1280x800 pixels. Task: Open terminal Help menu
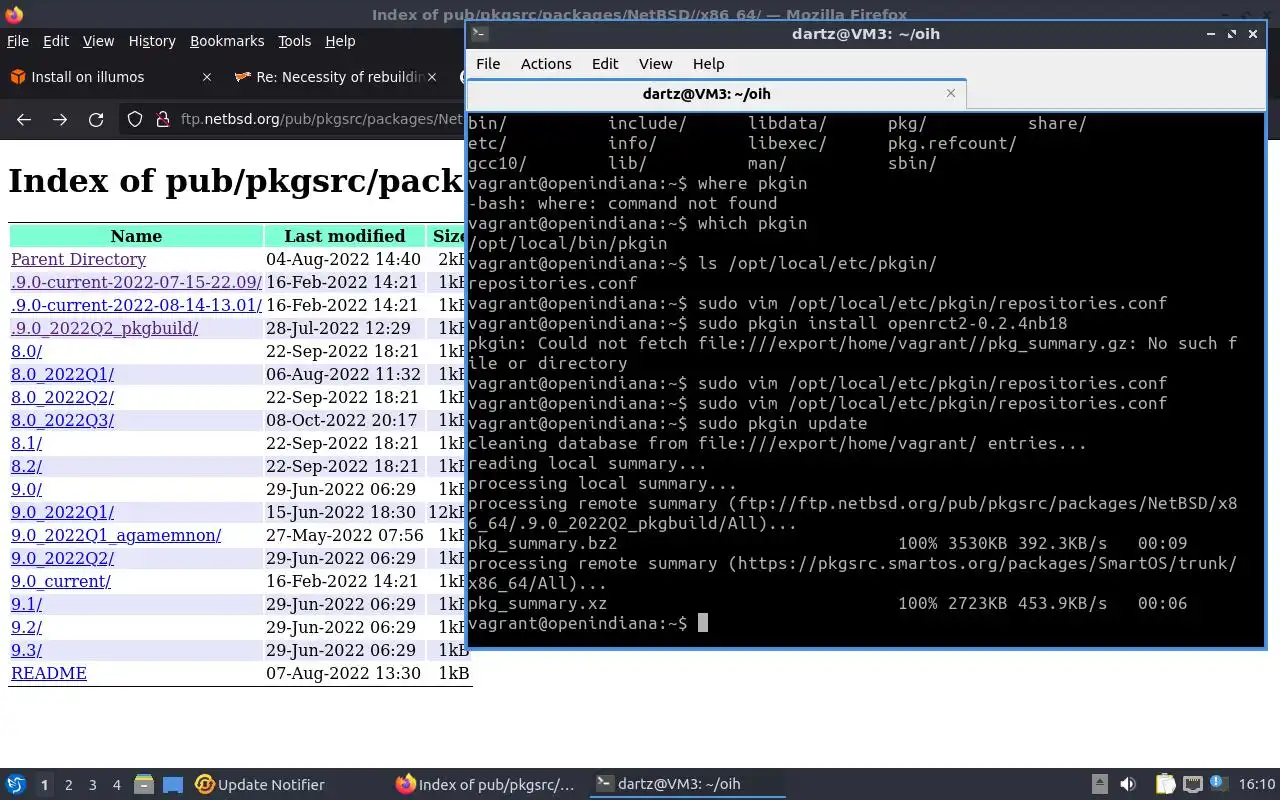click(x=708, y=63)
